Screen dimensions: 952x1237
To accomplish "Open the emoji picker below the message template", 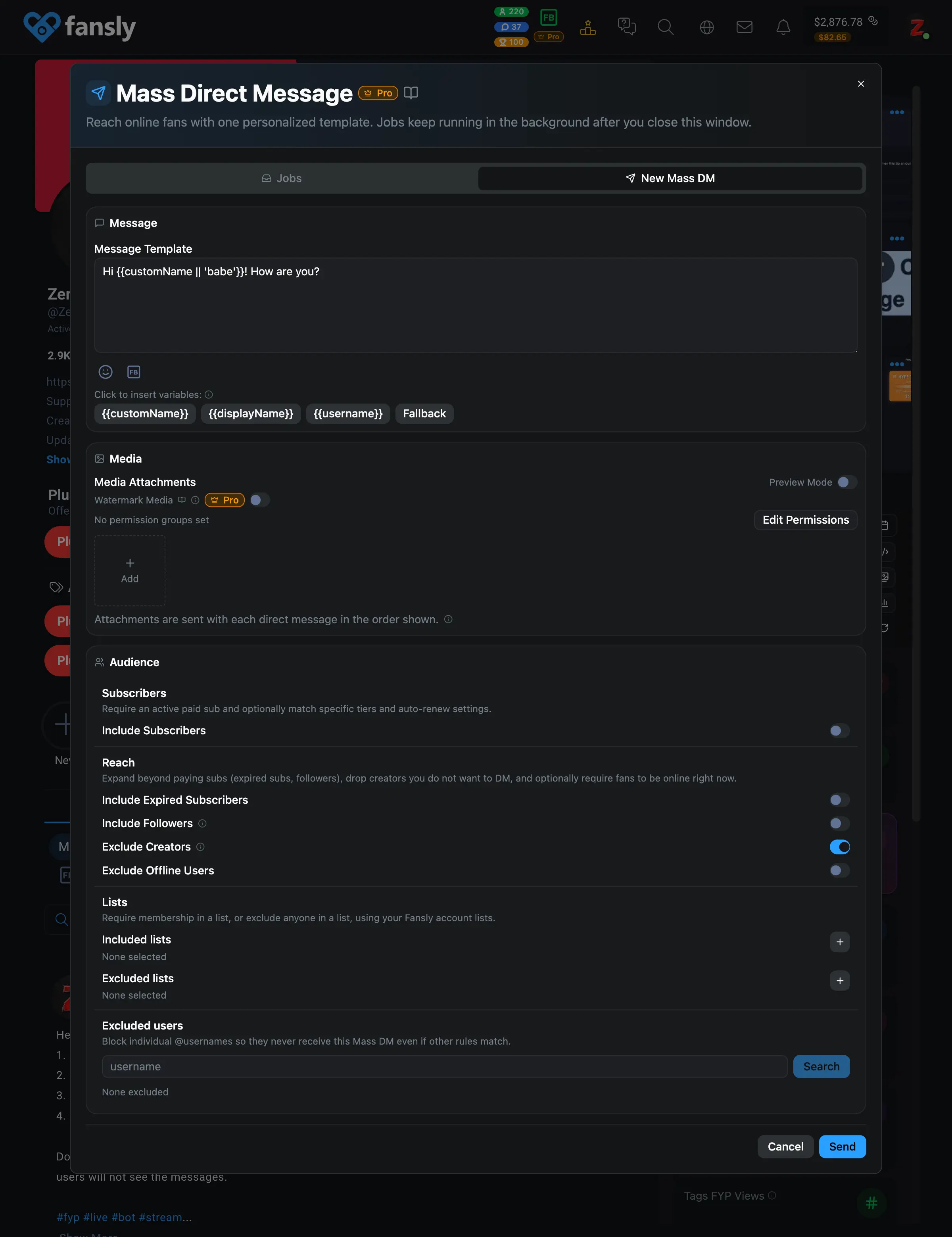I will (x=106, y=372).
